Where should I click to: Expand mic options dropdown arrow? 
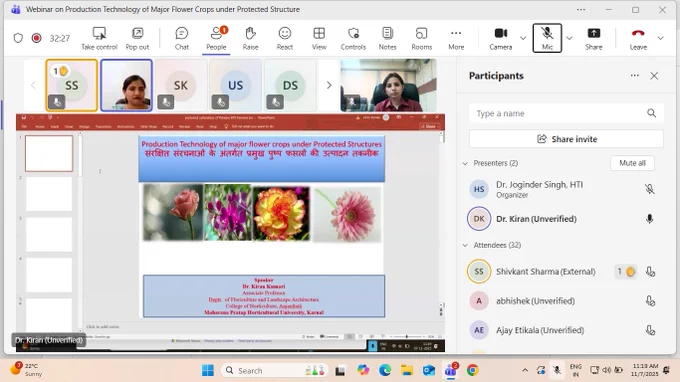569,38
